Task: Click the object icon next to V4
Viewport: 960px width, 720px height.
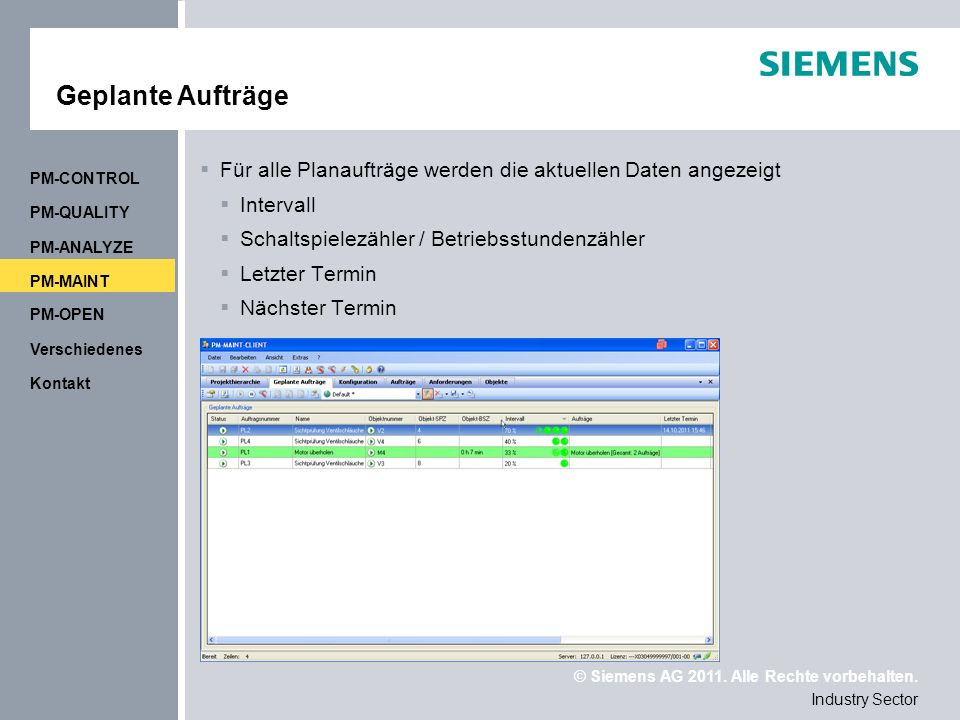Action: pyautogui.click(x=371, y=441)
